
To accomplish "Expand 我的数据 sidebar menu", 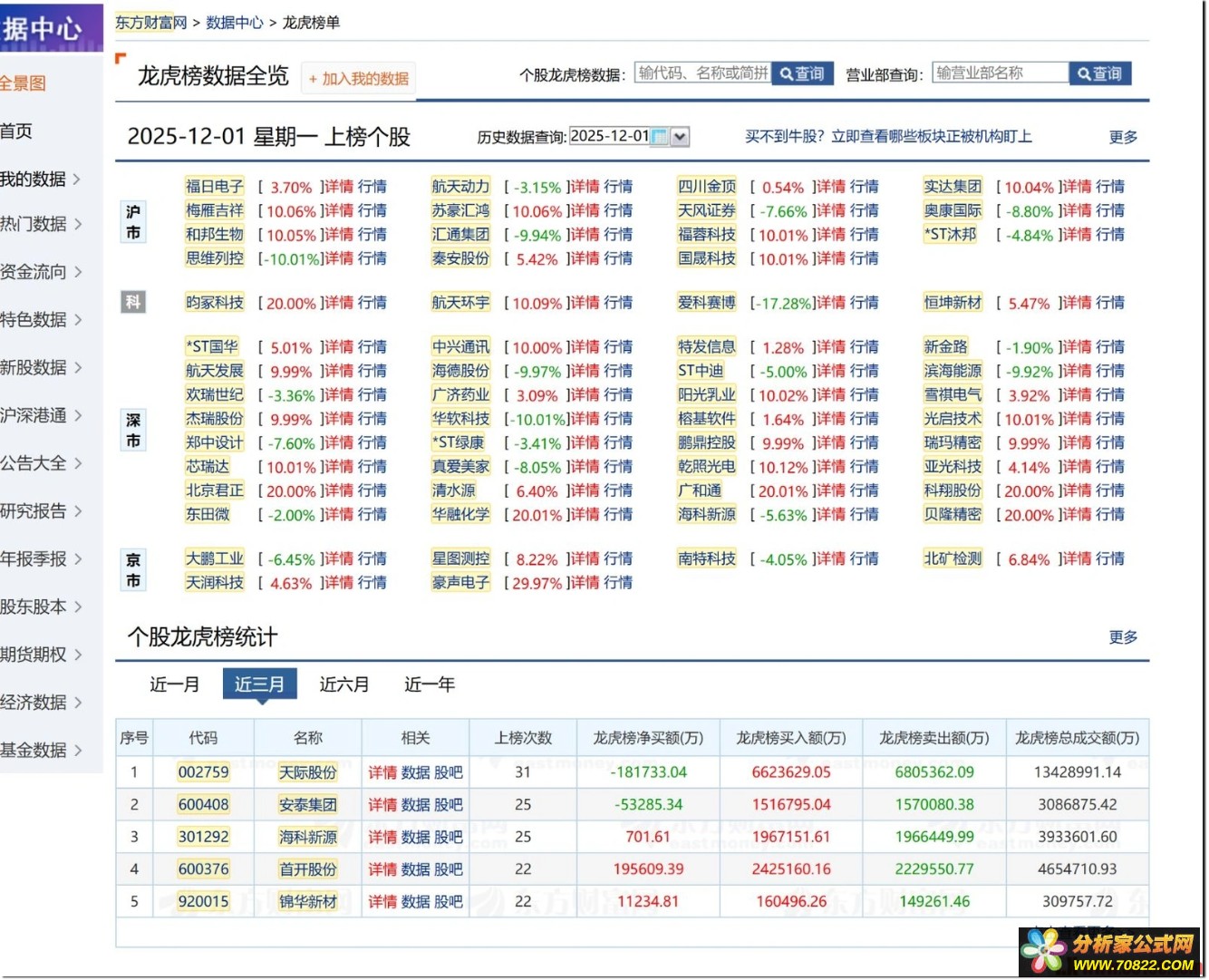I will [40, 180].
